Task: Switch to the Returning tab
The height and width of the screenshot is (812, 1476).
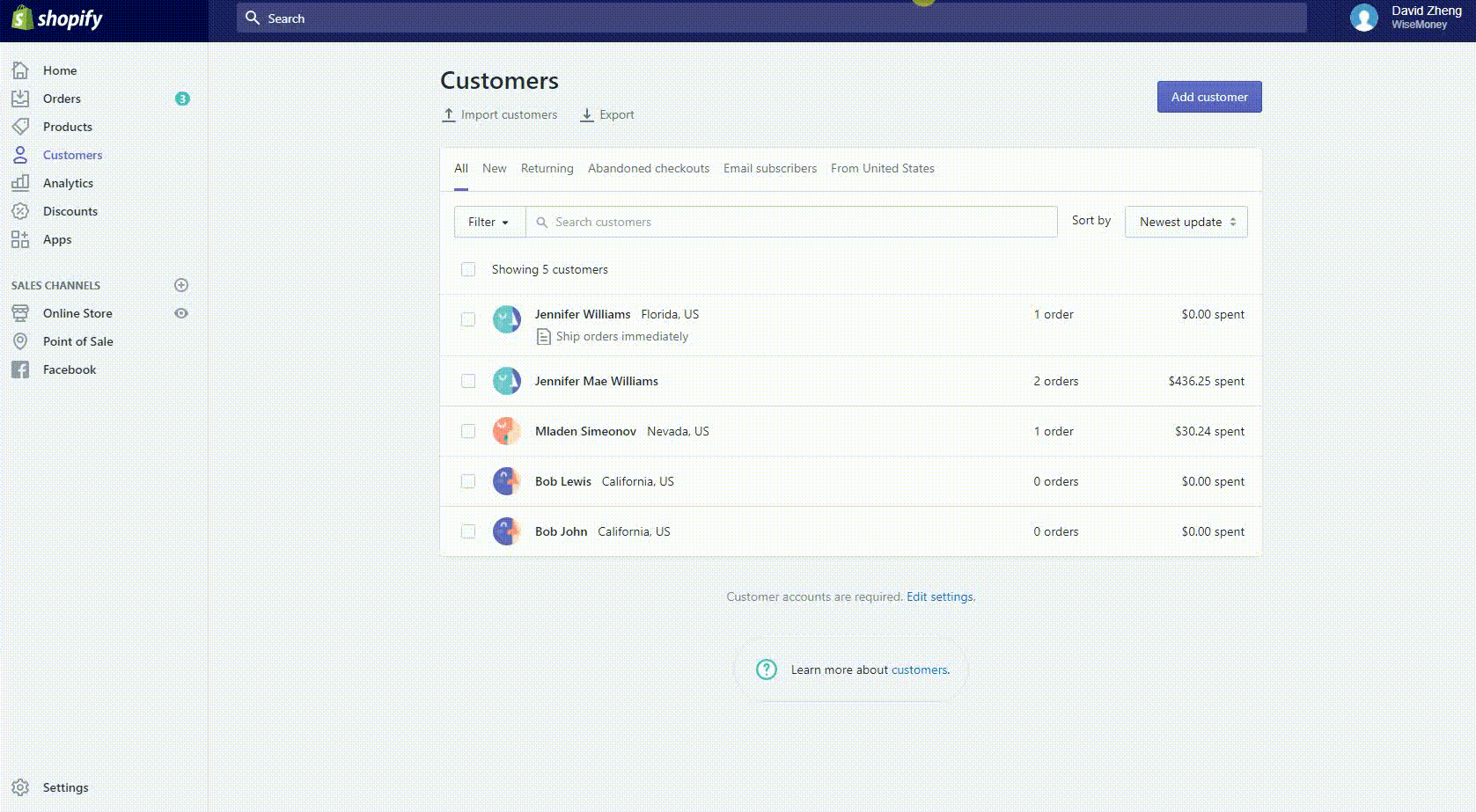Action: click(547, 168)
